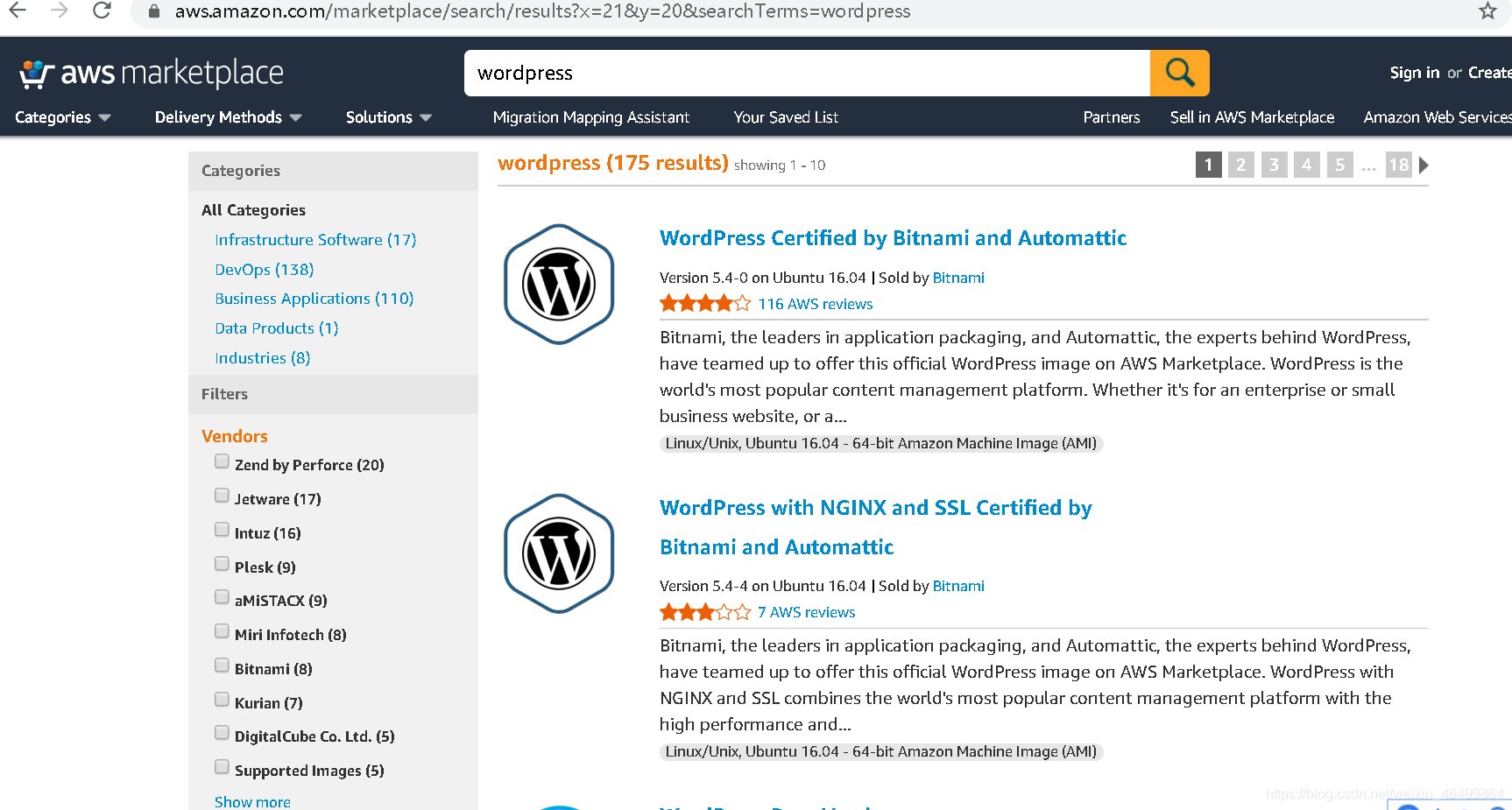1512x810 pixels.
Task: Go back with browser back arrow
Action: tap(18, 11)
